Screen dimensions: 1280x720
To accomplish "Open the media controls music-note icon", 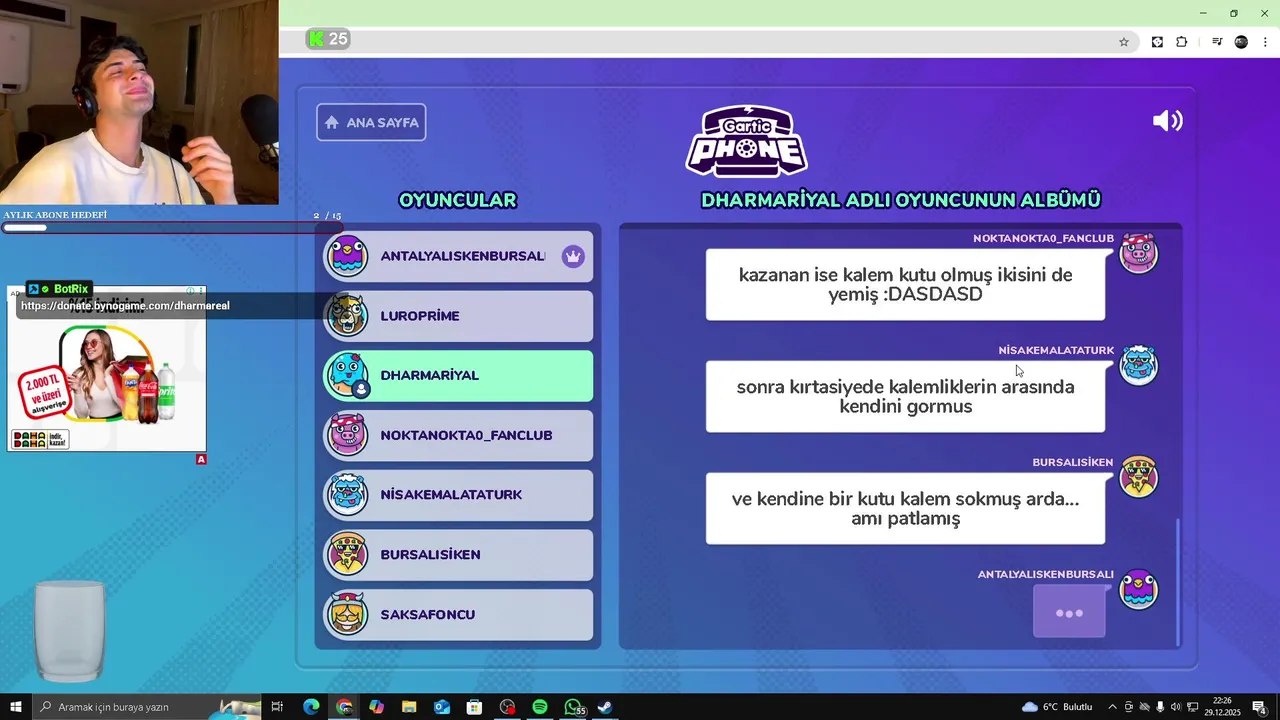I will 1217,42.
